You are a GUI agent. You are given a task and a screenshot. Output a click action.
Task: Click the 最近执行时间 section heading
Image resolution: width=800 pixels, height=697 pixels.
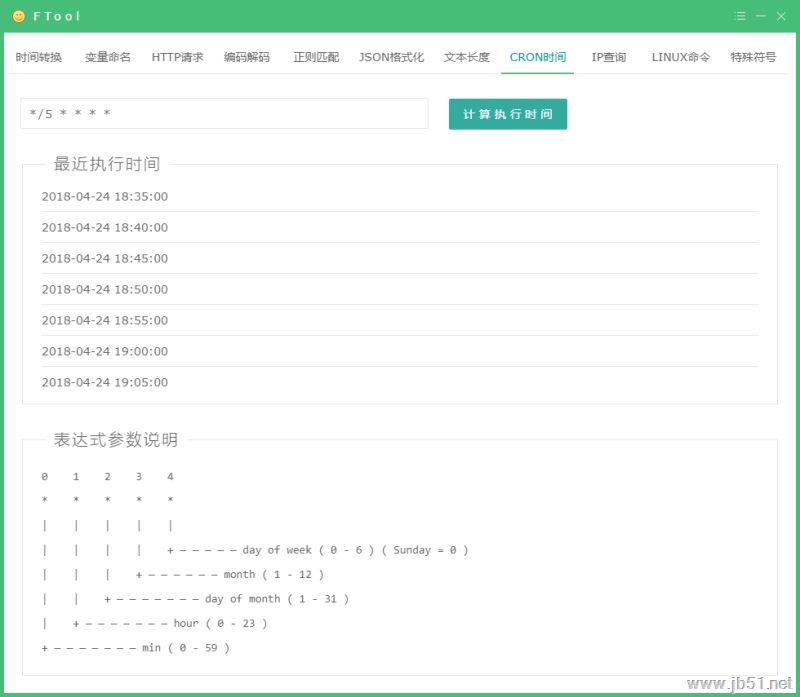(107, 164)
